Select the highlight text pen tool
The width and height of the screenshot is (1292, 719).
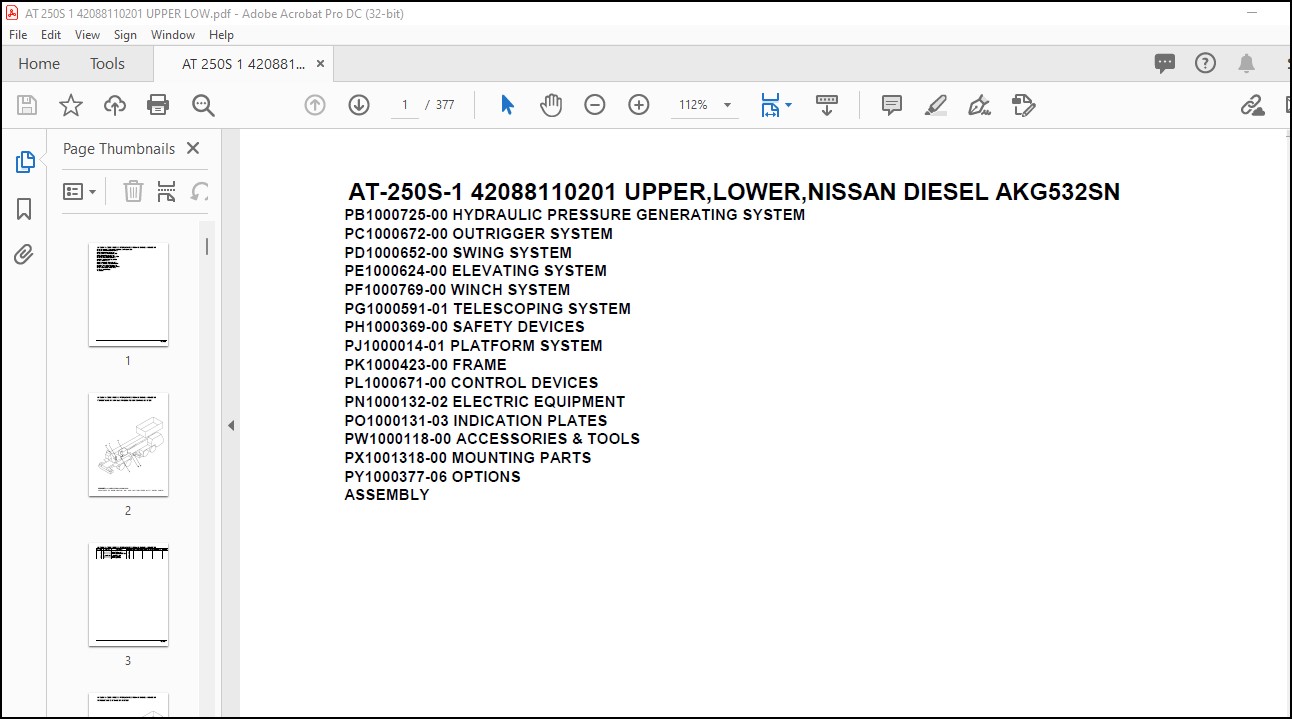coord(936,105)
